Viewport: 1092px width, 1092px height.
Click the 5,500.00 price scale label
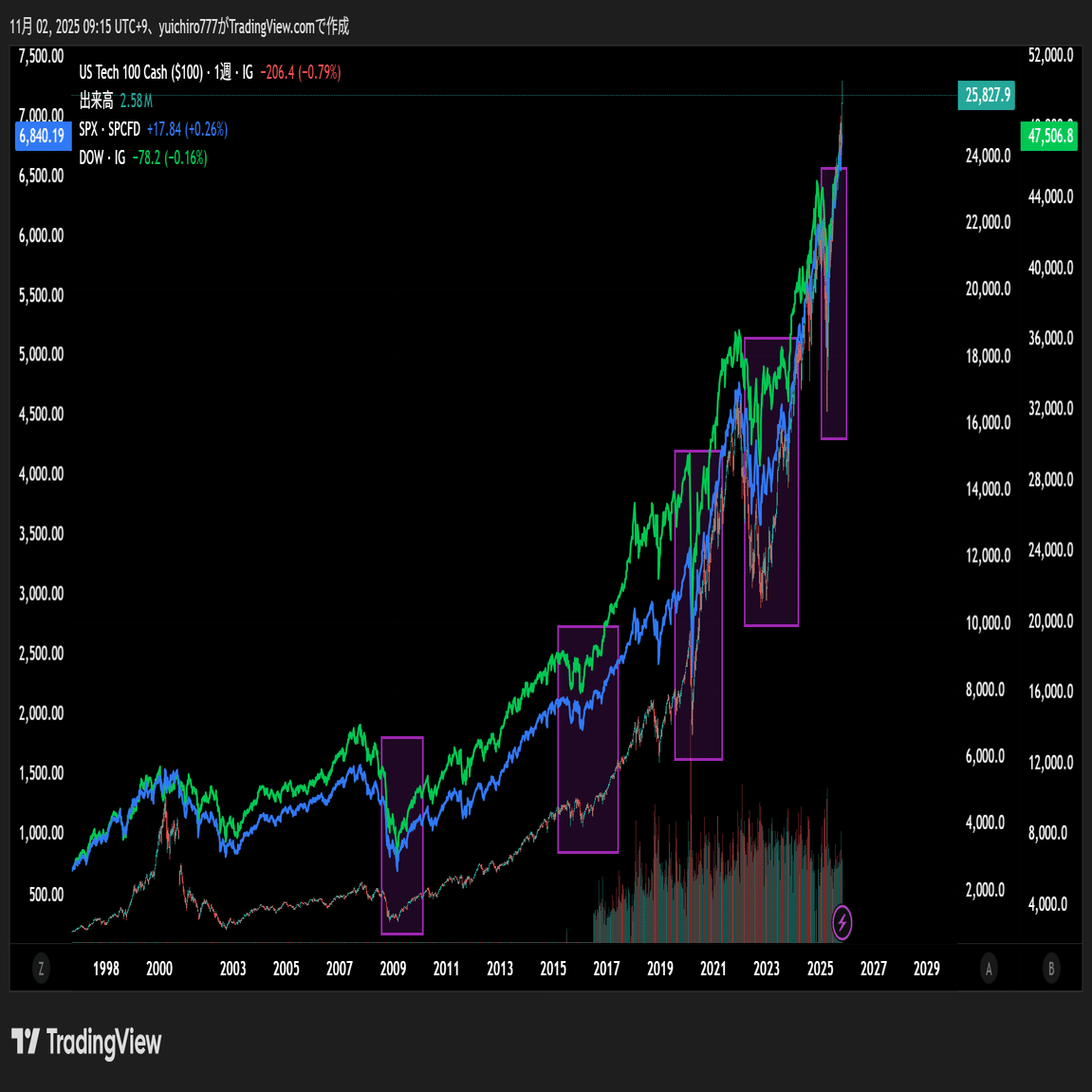(41, 295)
